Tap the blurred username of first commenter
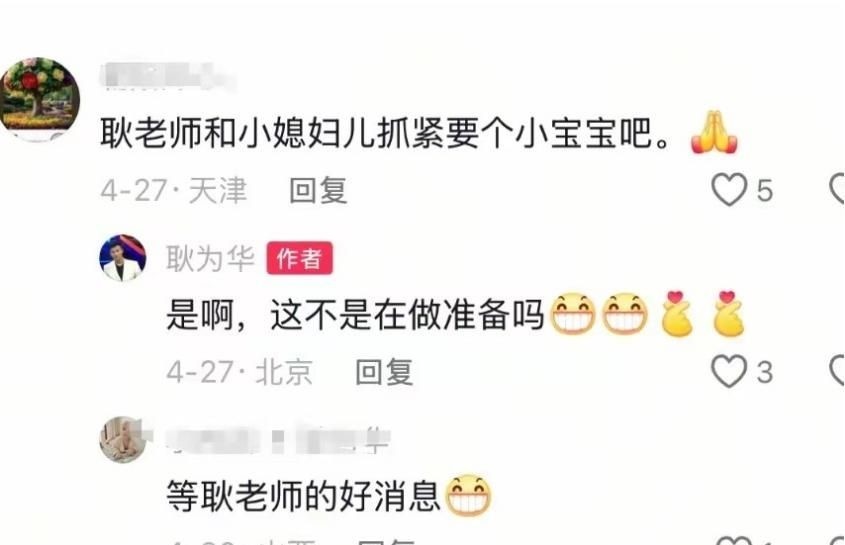The height and width of the screenshot is (545, 845). [168, 76]
